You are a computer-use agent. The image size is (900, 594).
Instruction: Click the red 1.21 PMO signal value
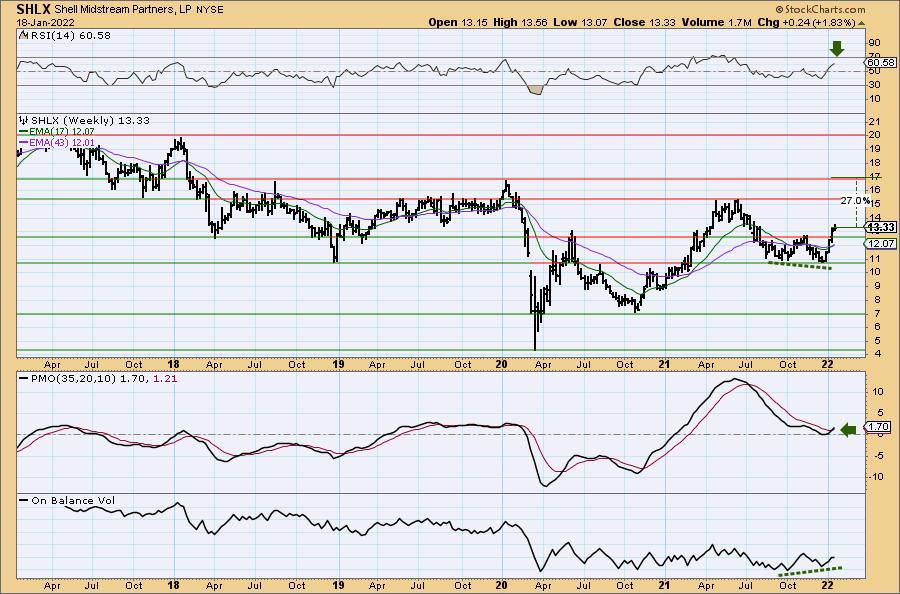pos(166,379)
